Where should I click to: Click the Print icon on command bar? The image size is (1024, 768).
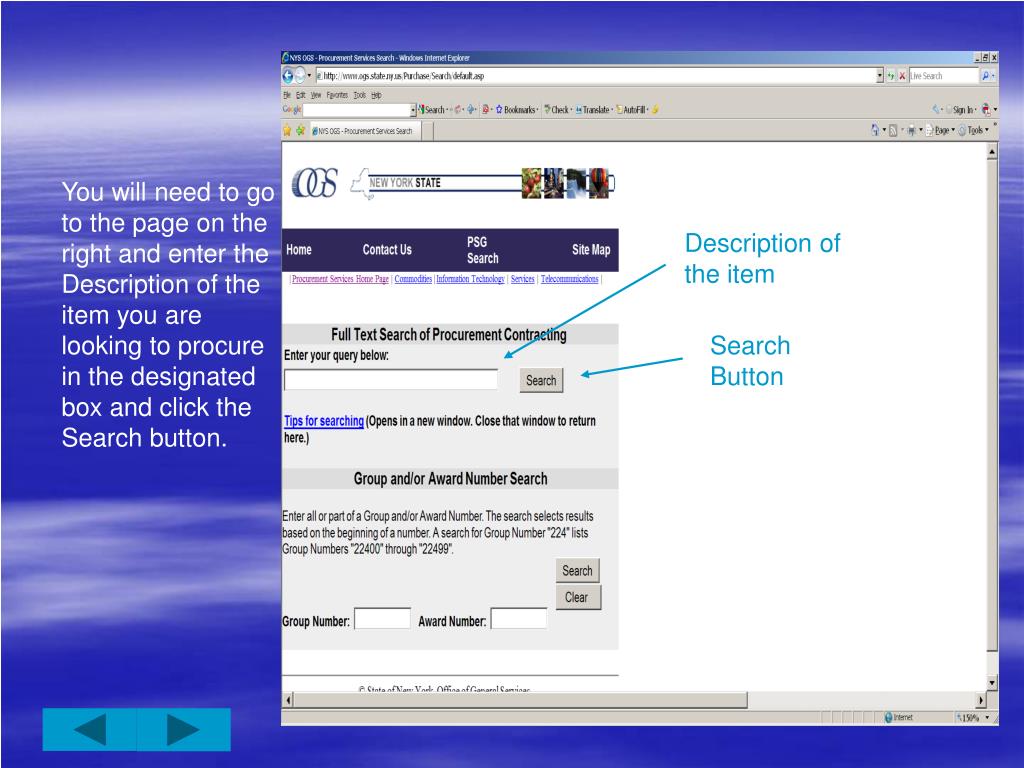(x=910, y=130)
